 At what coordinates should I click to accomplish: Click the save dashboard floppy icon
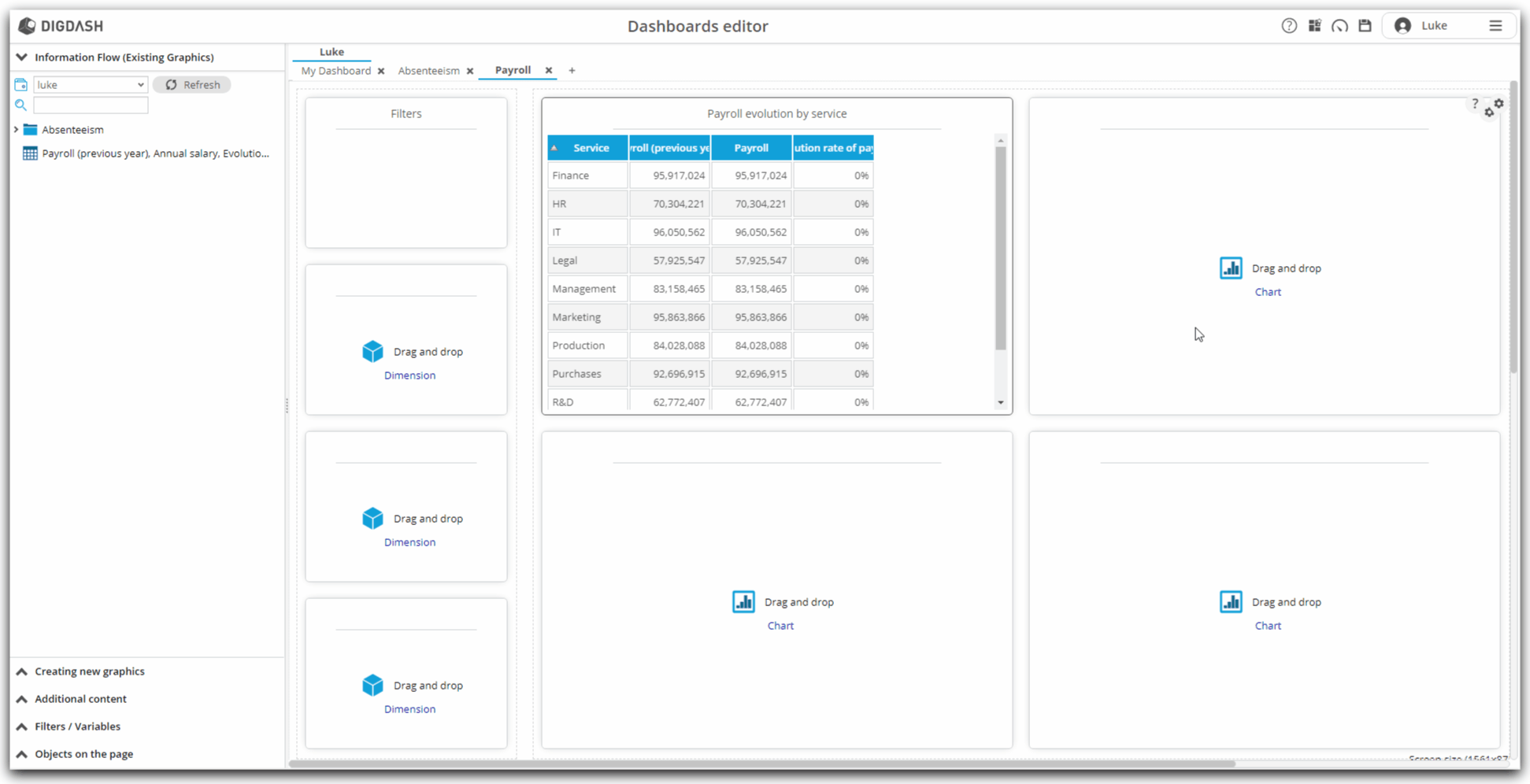1365,26
